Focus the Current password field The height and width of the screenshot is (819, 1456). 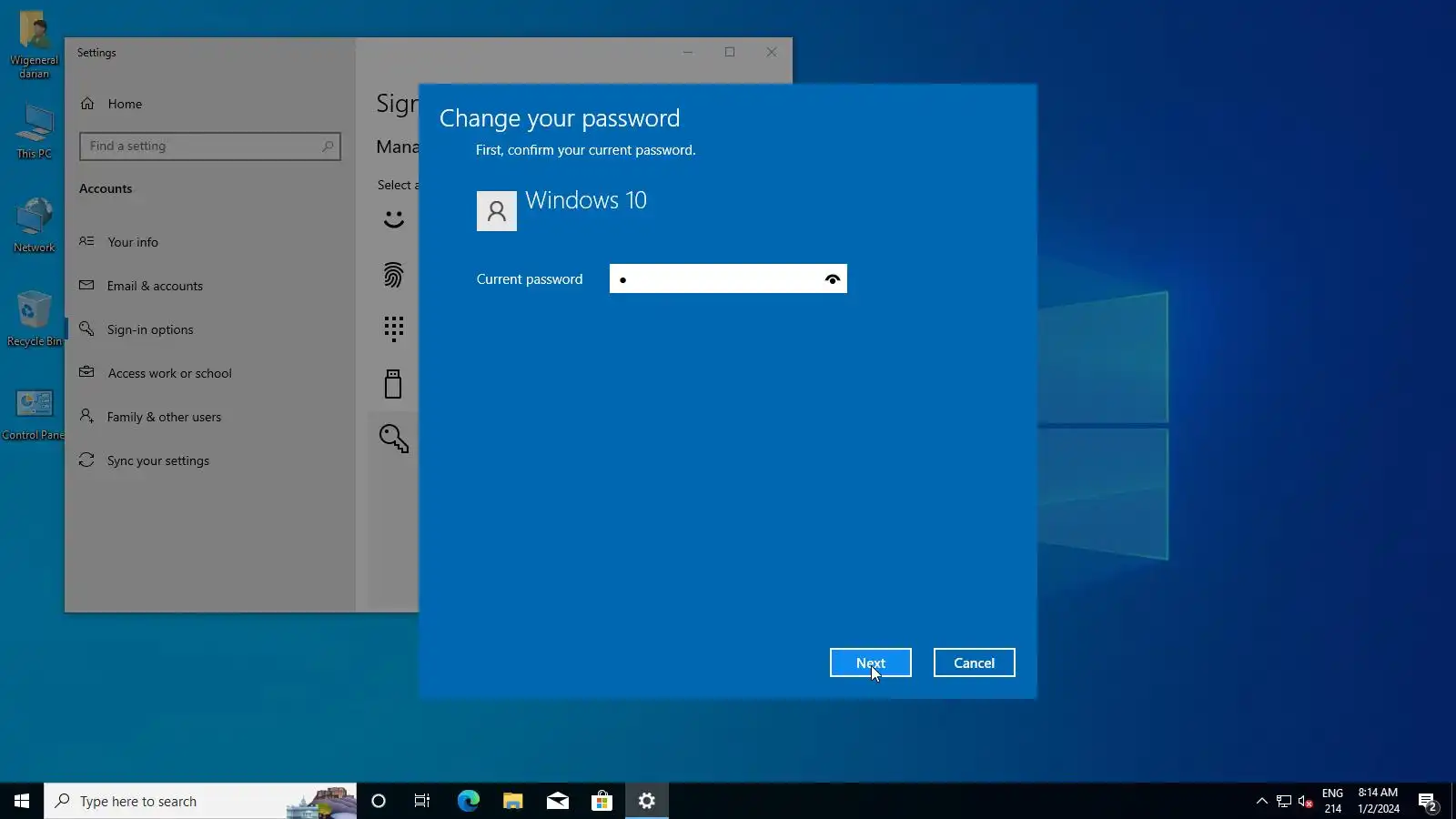pyautogui.click(x=728, y=278)
